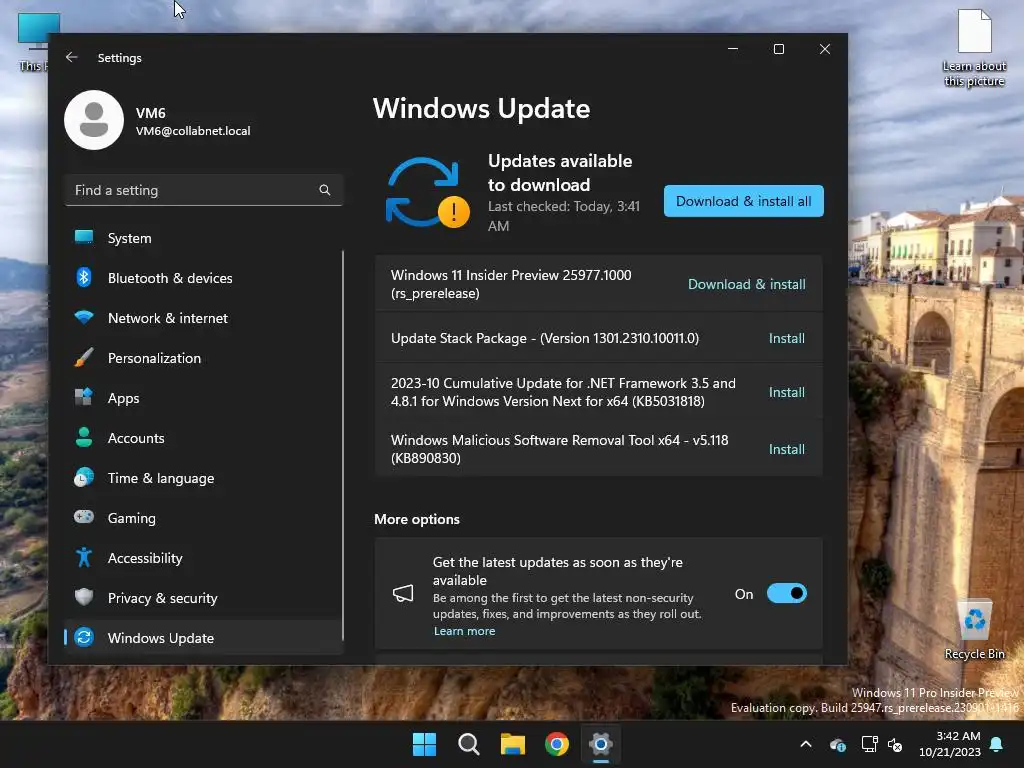The image size is (1024, 768).
Task: Click the Settings gear on taskbar
Action: tap(600, 744)
